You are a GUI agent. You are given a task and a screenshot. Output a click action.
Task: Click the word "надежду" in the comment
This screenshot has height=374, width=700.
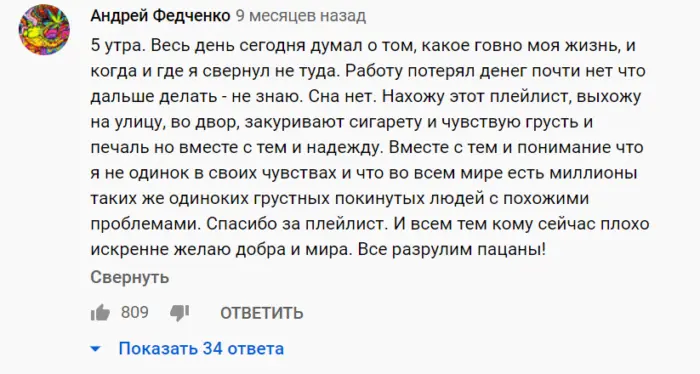(x=345, y=148)
